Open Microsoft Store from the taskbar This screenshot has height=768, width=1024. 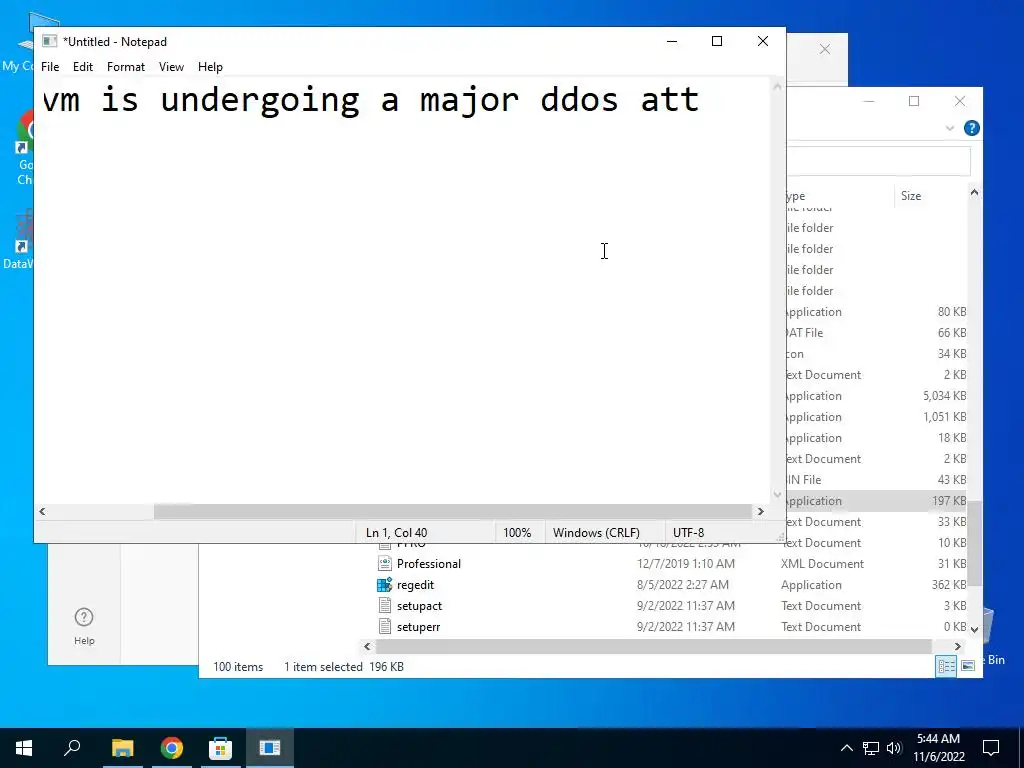coord(221,748)
